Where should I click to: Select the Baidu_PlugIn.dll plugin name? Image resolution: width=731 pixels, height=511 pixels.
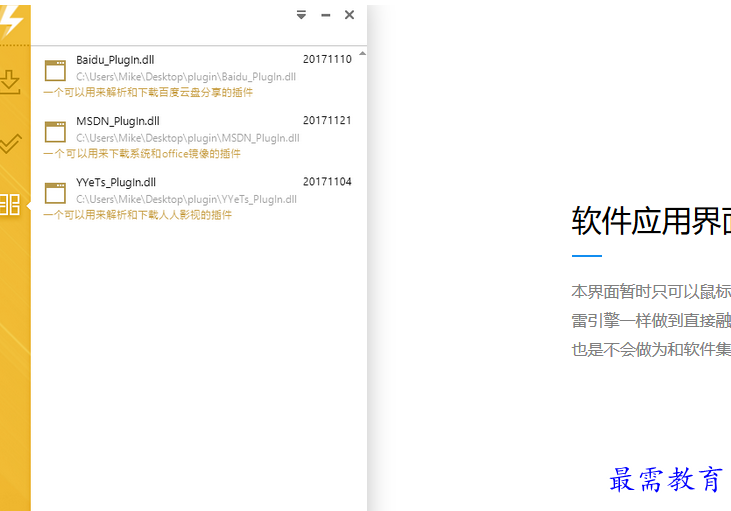(115, 60)
